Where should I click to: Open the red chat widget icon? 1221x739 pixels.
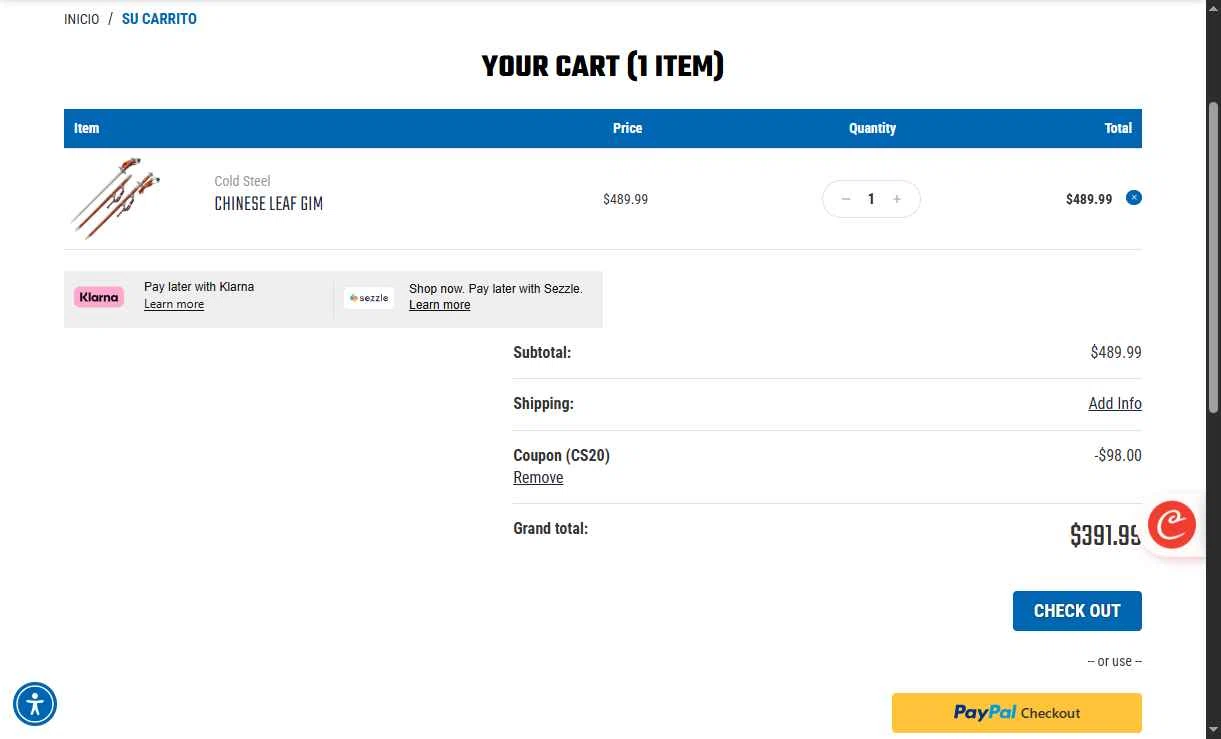coord(1172,523)
